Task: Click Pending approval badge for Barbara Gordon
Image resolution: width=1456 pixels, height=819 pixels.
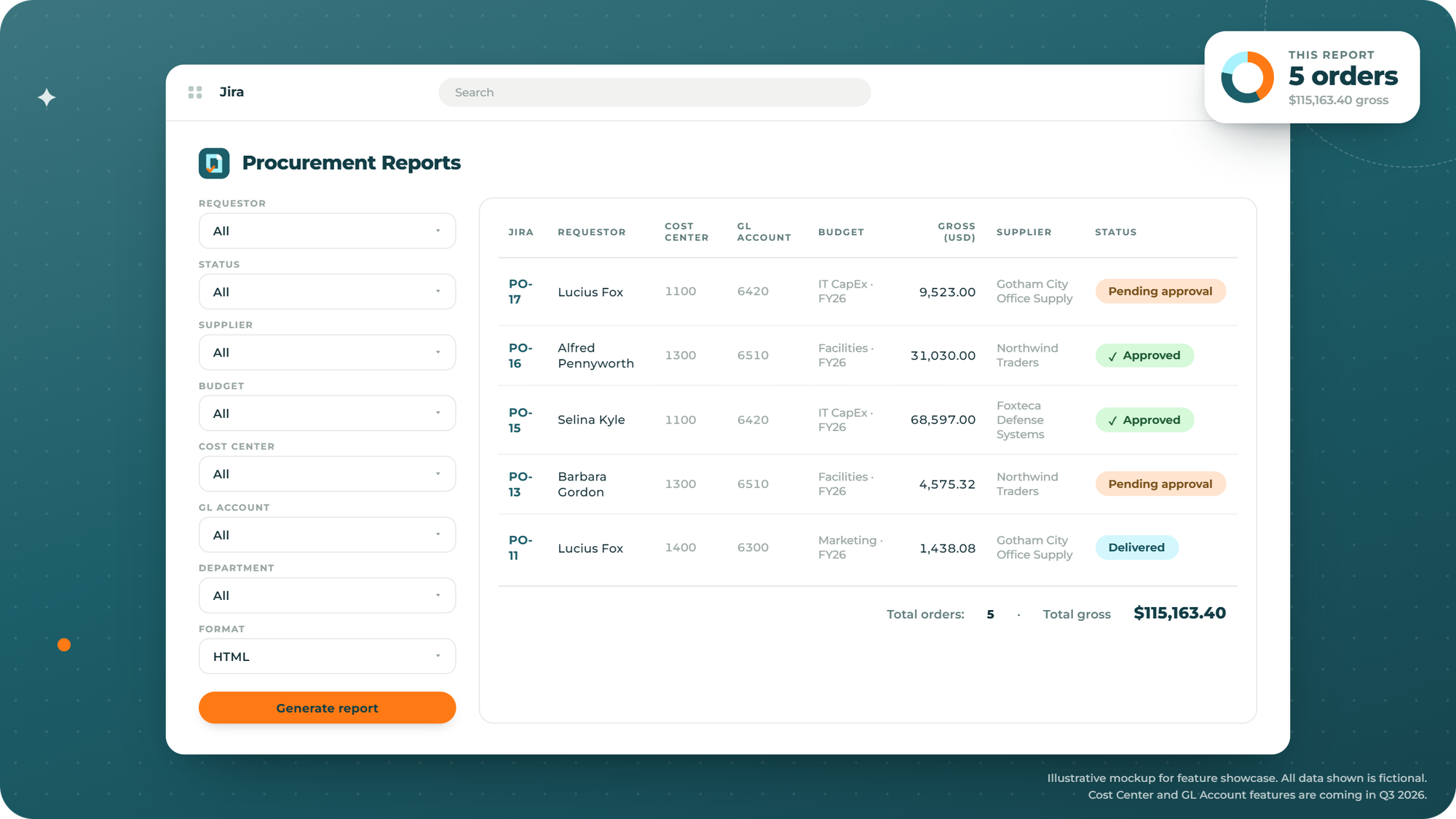Action: 1160,484
